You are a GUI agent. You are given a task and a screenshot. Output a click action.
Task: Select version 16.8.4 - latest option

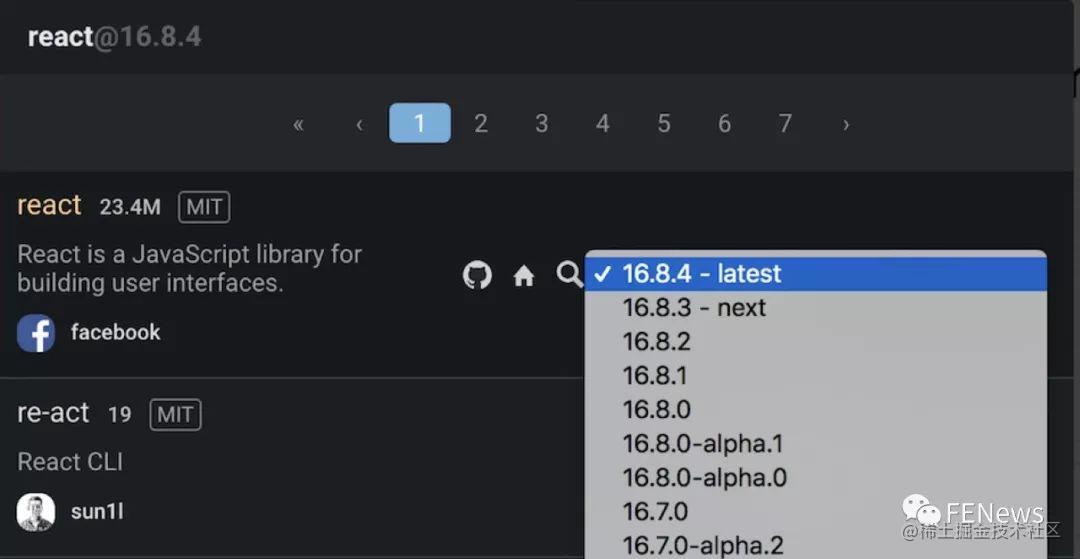coord(816,274)
